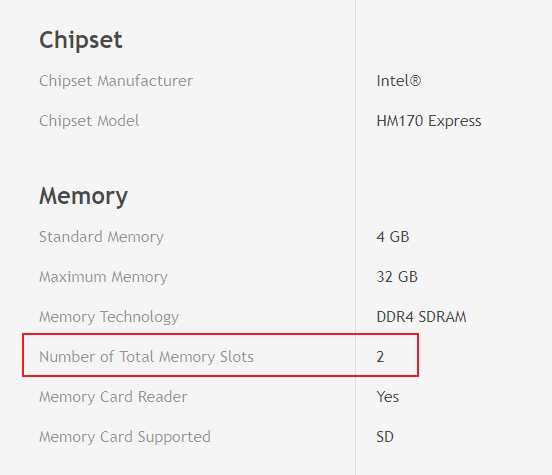Click the red highlighted memory slots row
552x475 pixels.
pos(220,355)
